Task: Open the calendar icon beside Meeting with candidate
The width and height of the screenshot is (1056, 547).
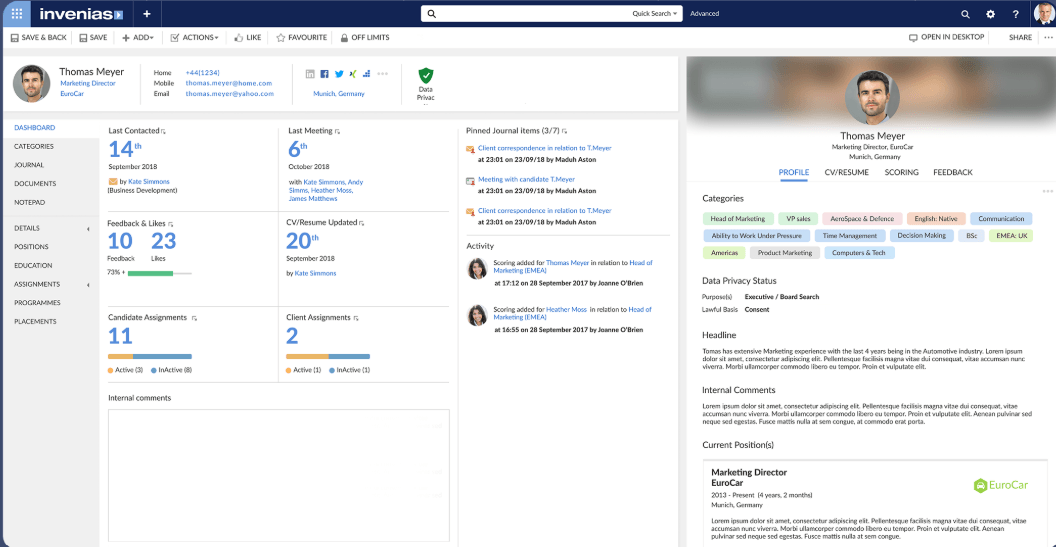Action: 470,181
